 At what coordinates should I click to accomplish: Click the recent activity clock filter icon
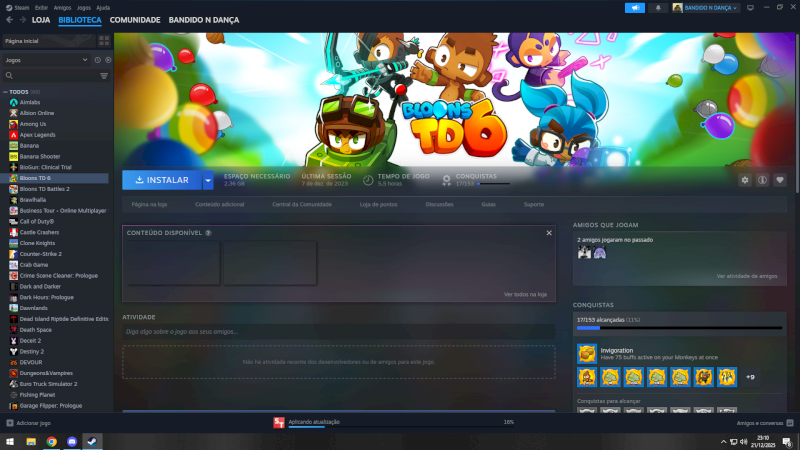(98, 60)
